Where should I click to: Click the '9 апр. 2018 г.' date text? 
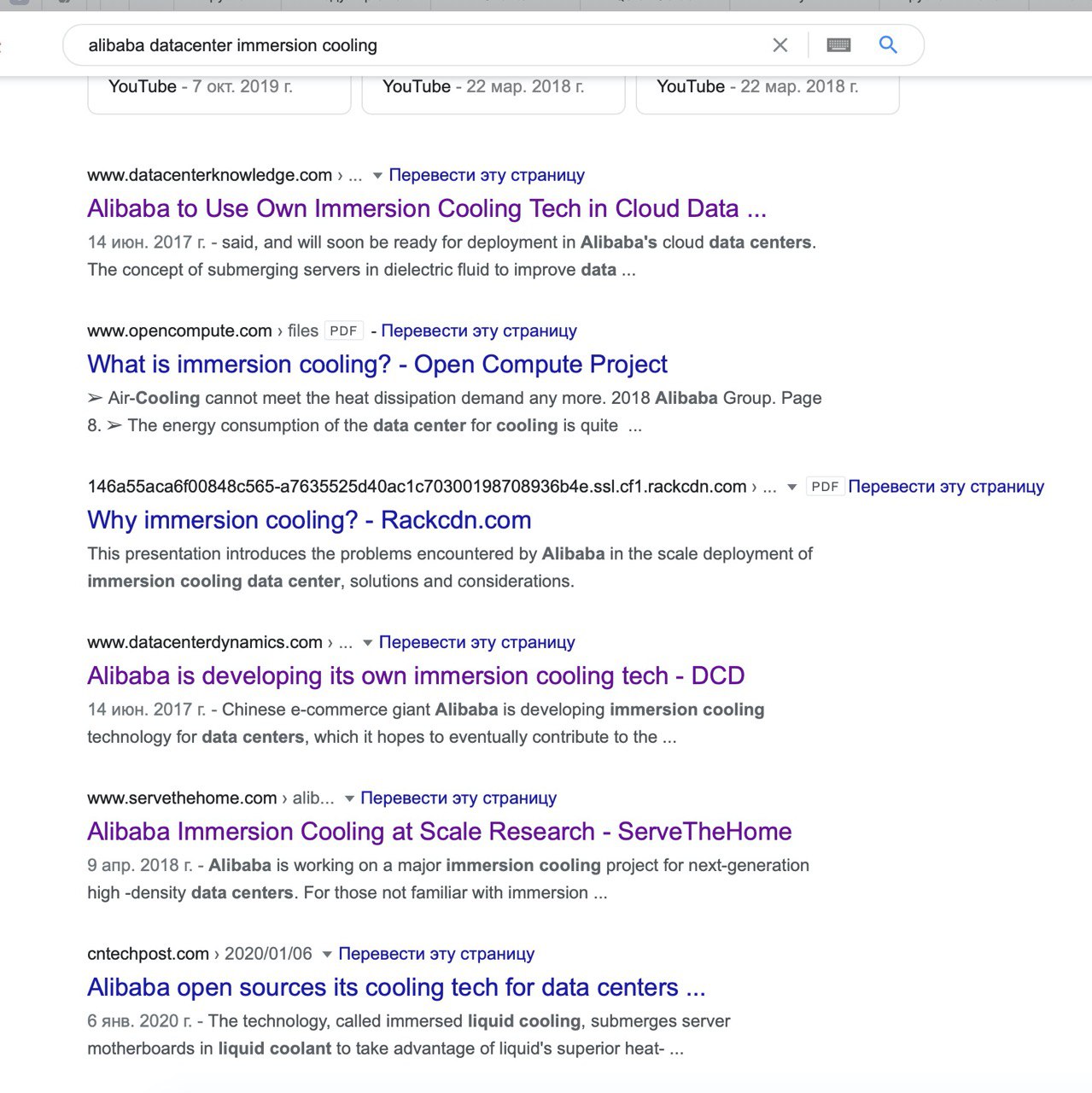(140, 865)
